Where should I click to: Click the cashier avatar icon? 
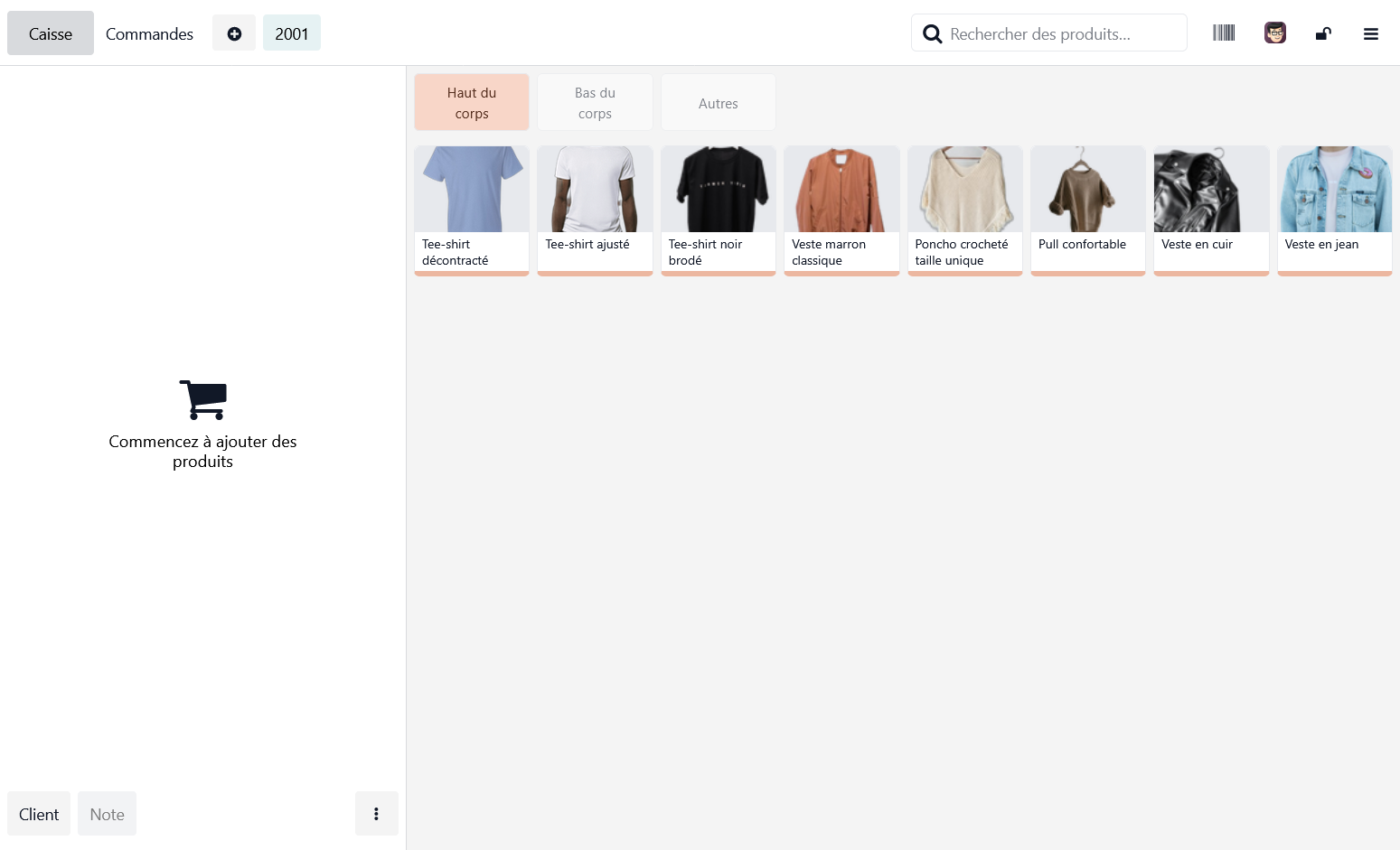coord(1274,33)
